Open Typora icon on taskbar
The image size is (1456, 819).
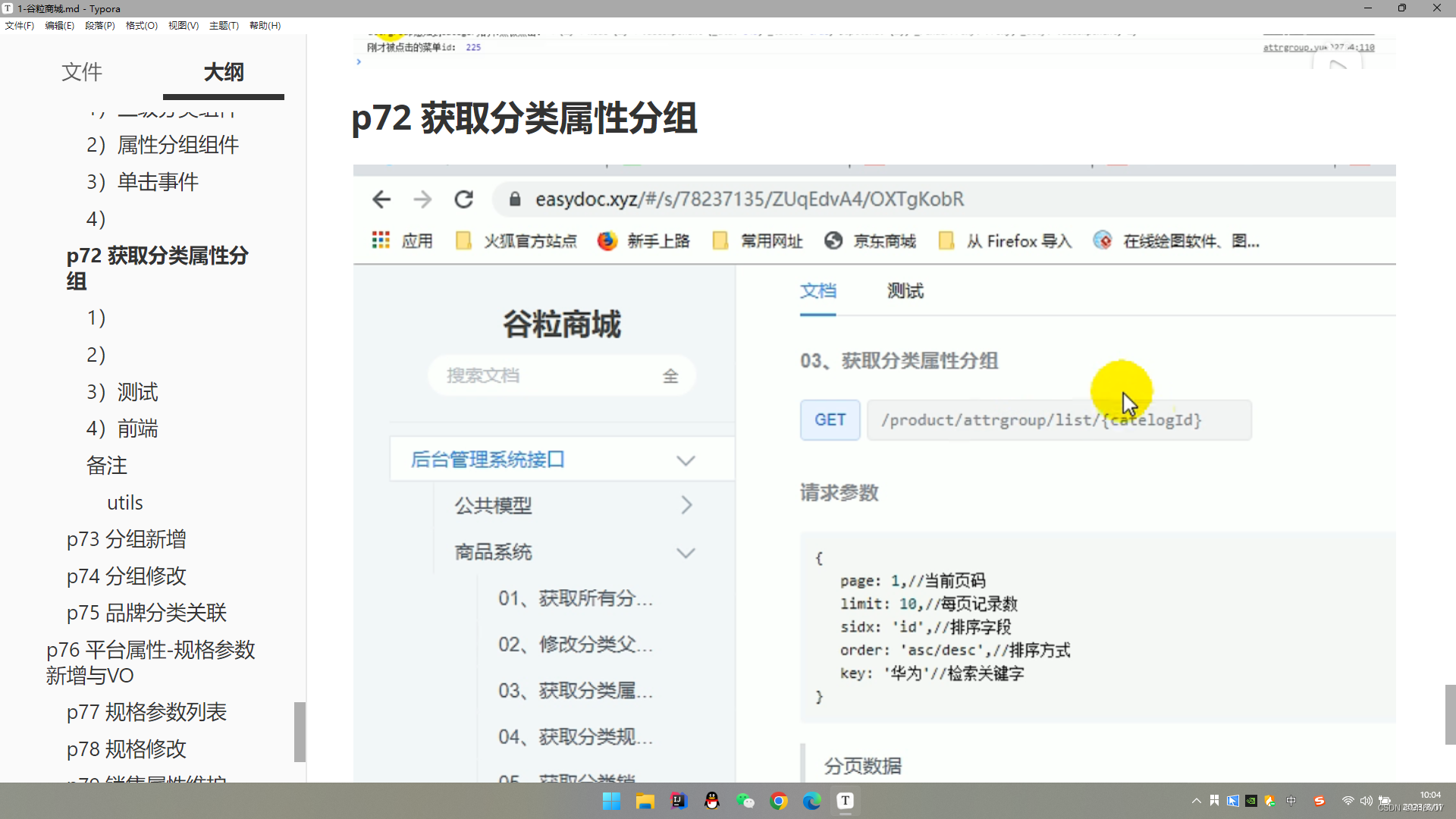846,801
